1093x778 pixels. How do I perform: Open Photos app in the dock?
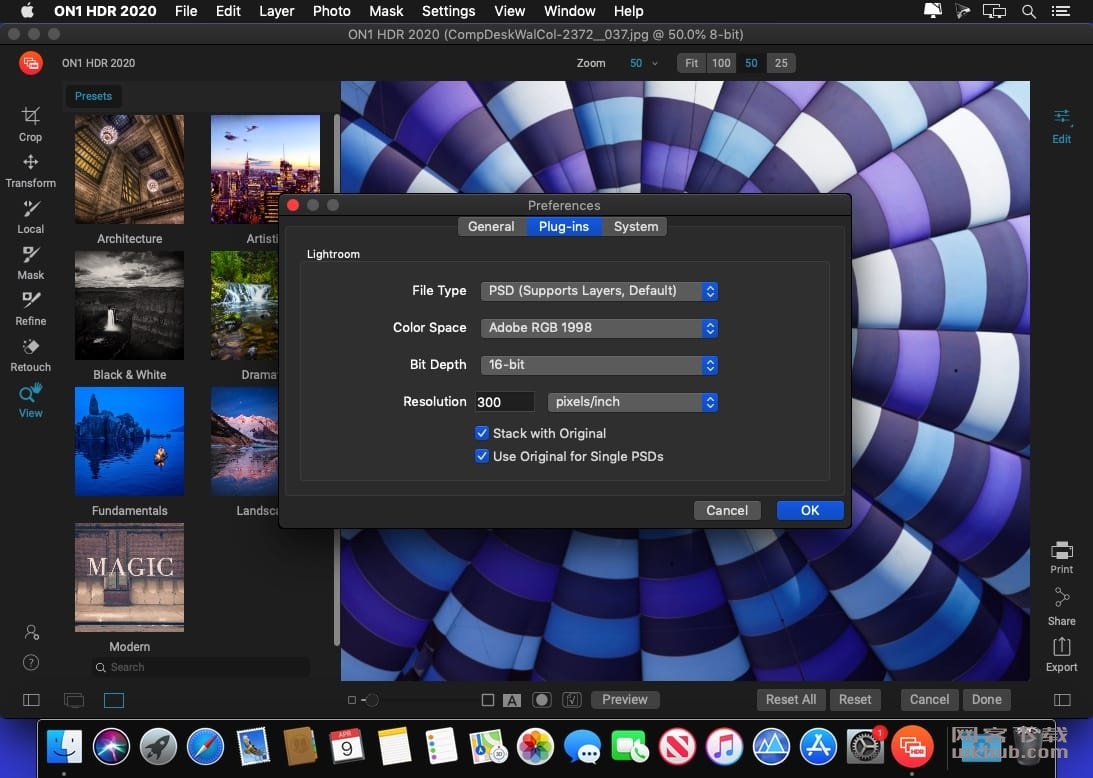click(535, 747)
